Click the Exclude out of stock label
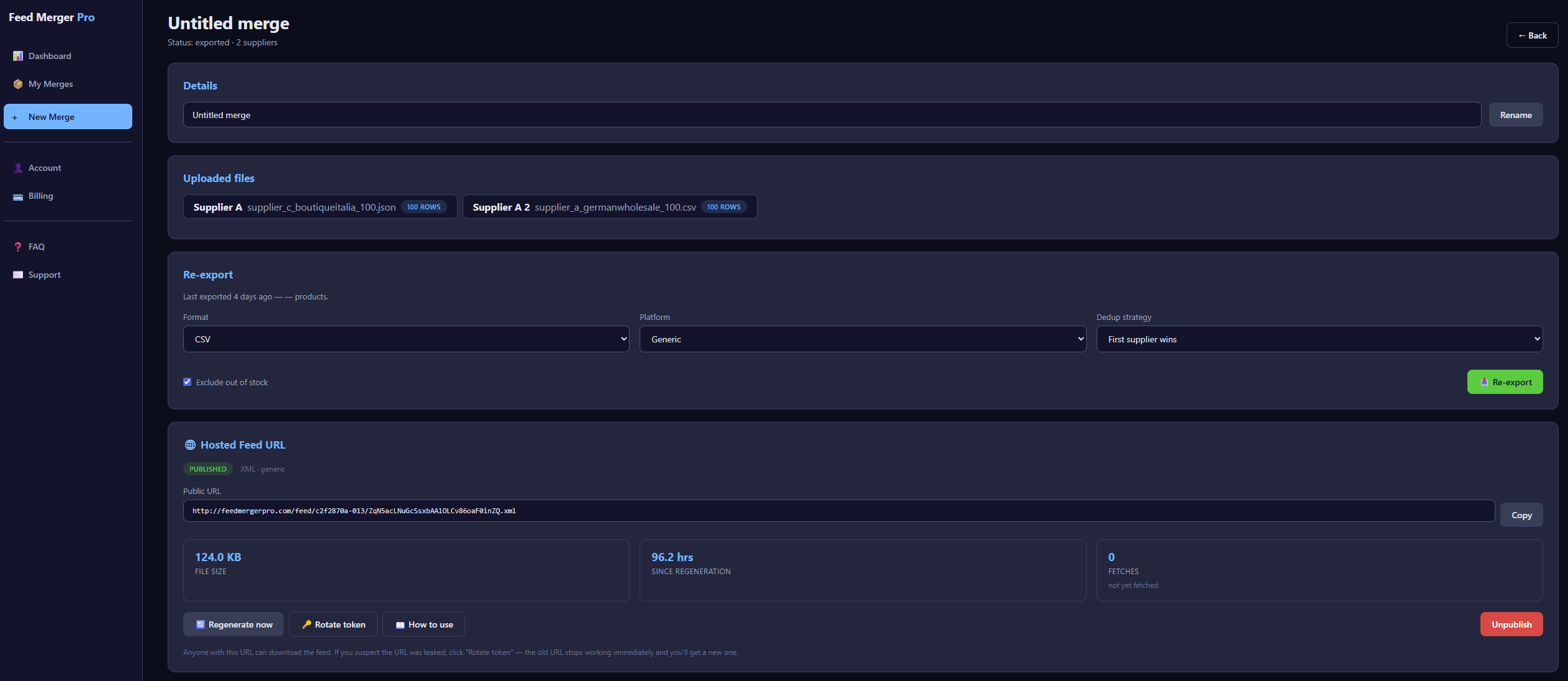The image size is (1568, 681). (x=232, y=382)
